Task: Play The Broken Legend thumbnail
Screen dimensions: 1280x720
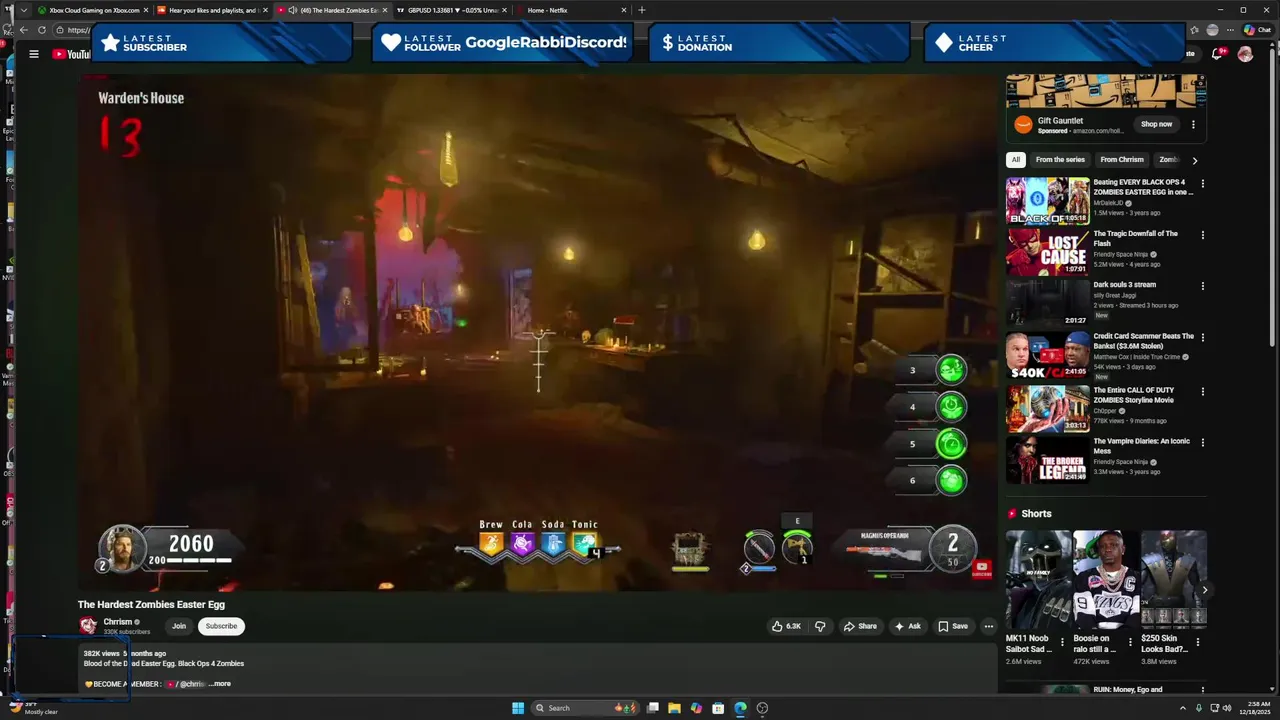Action: click(1047, 460)
